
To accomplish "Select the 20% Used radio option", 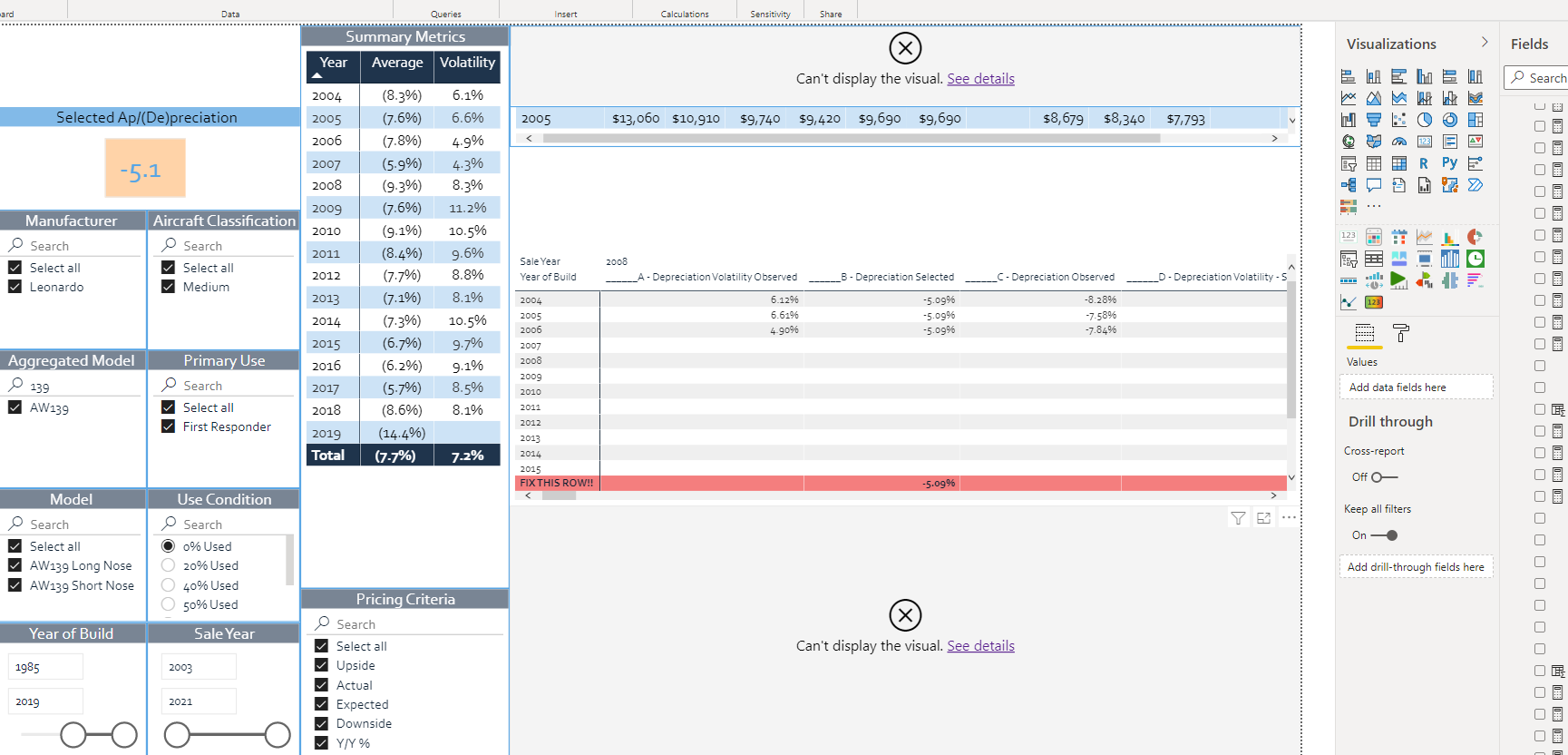I will (168, 565).
